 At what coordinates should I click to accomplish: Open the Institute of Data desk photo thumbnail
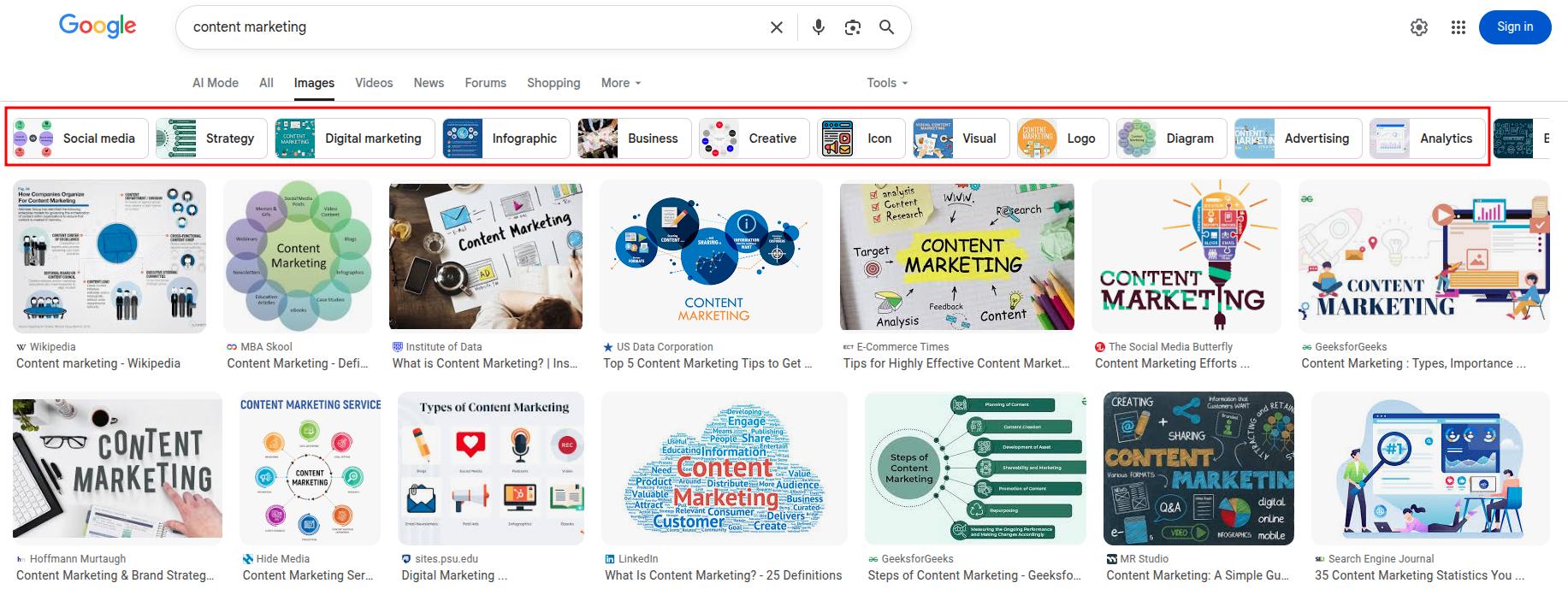pyautogui.click(x=486, y=255)
